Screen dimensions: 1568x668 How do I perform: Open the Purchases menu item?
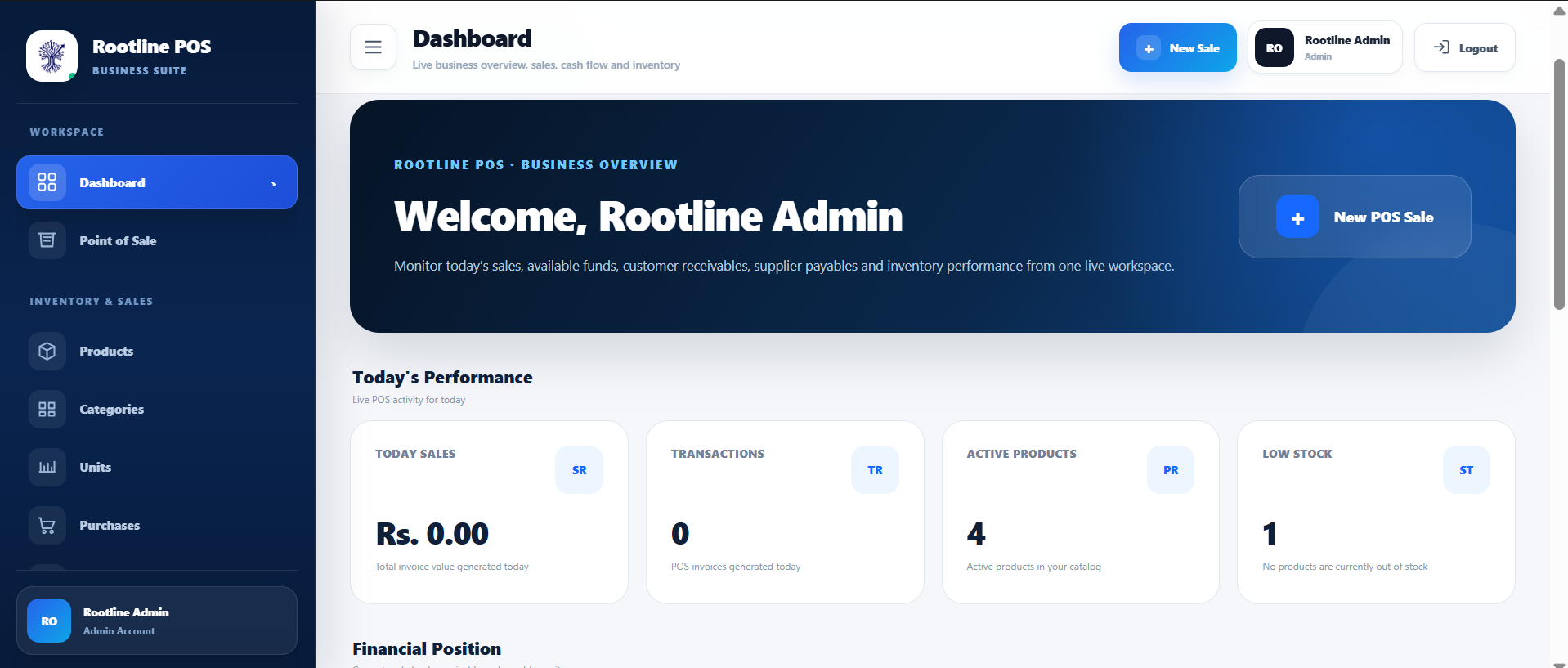(x=157, y=525)
